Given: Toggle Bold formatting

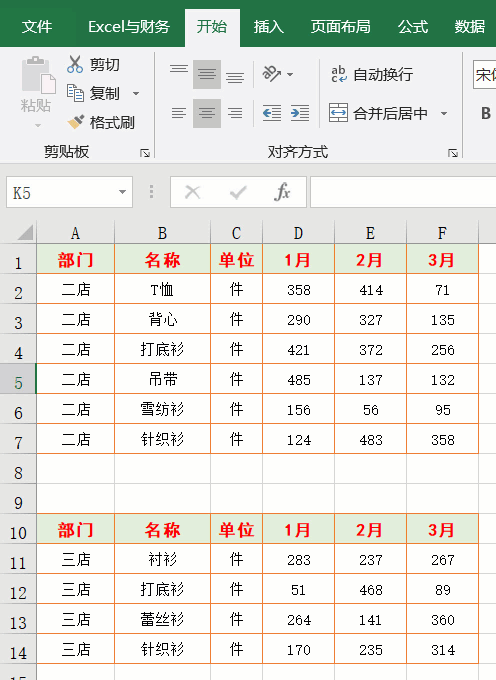Looking at the screenshot, I should 486,113.
